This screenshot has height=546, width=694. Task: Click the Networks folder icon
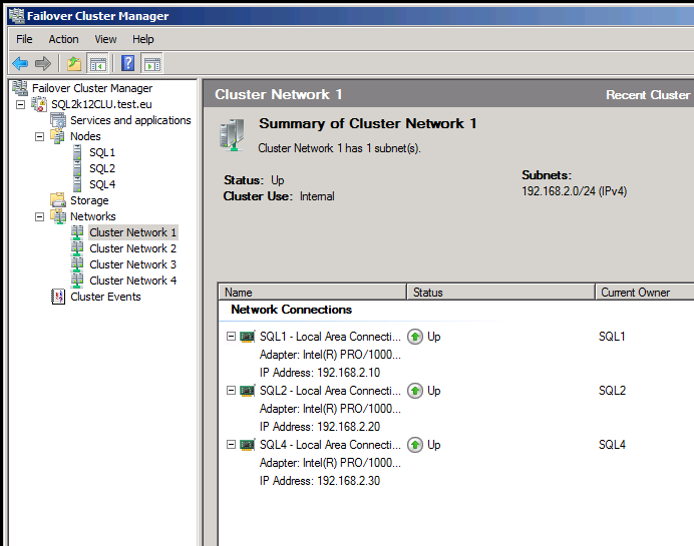pyautogui.click(x=58, y=216)
